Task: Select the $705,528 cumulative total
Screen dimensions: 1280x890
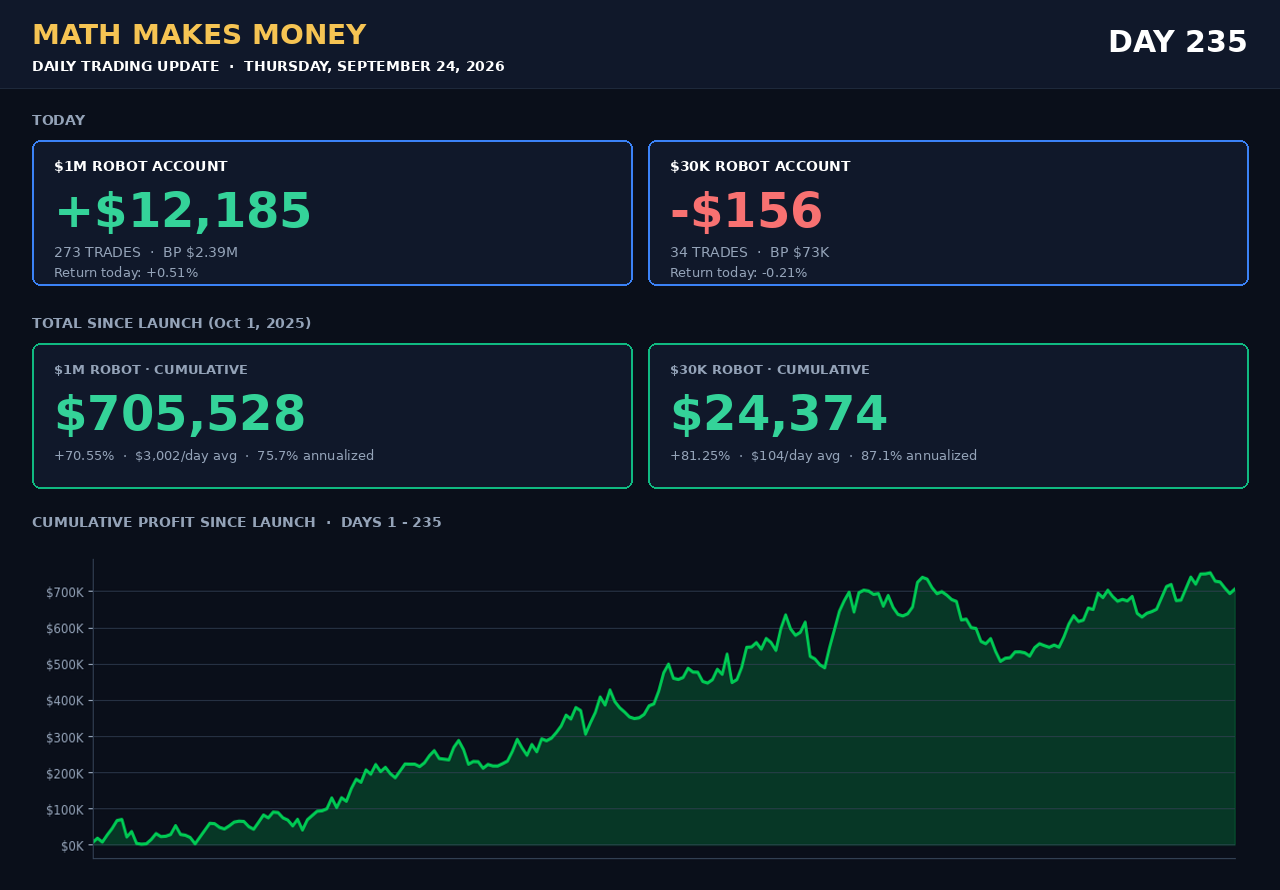Action: pos(180,415)
